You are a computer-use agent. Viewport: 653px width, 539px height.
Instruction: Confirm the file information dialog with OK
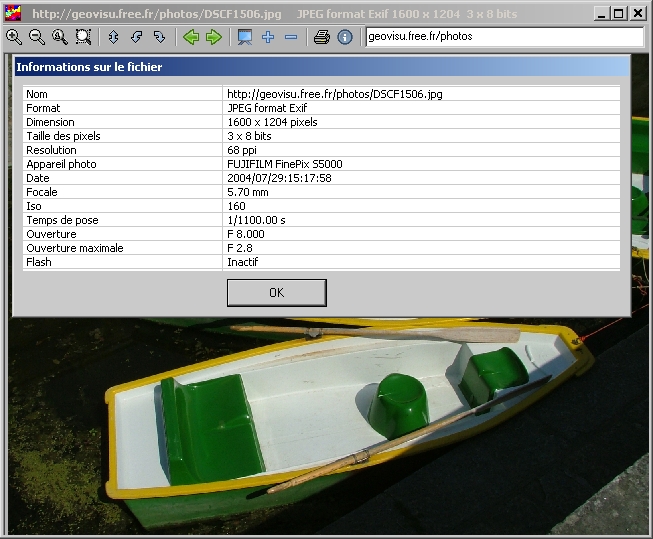point(277,293)
